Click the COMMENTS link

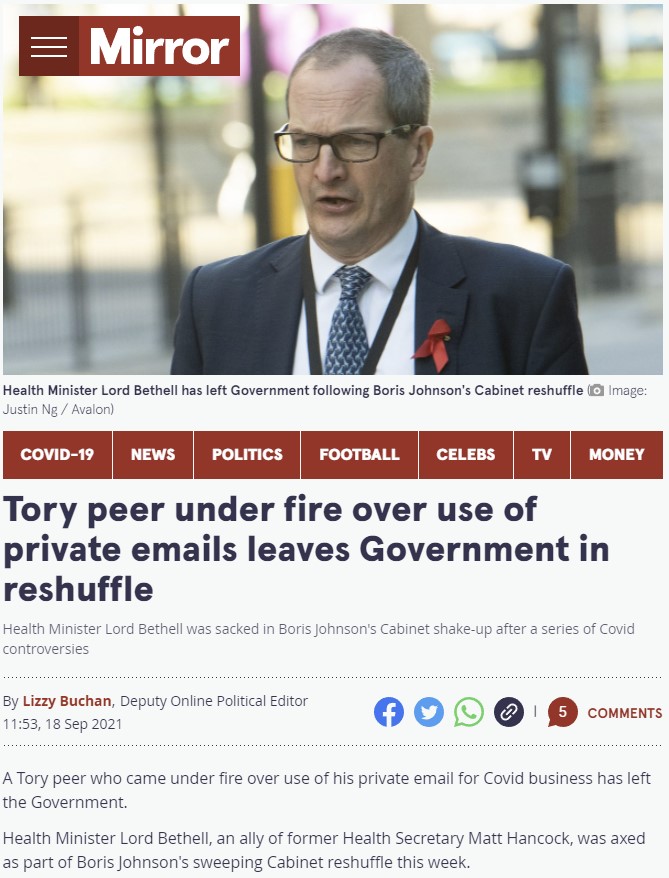pyautogui.click(x=625, y=713)
